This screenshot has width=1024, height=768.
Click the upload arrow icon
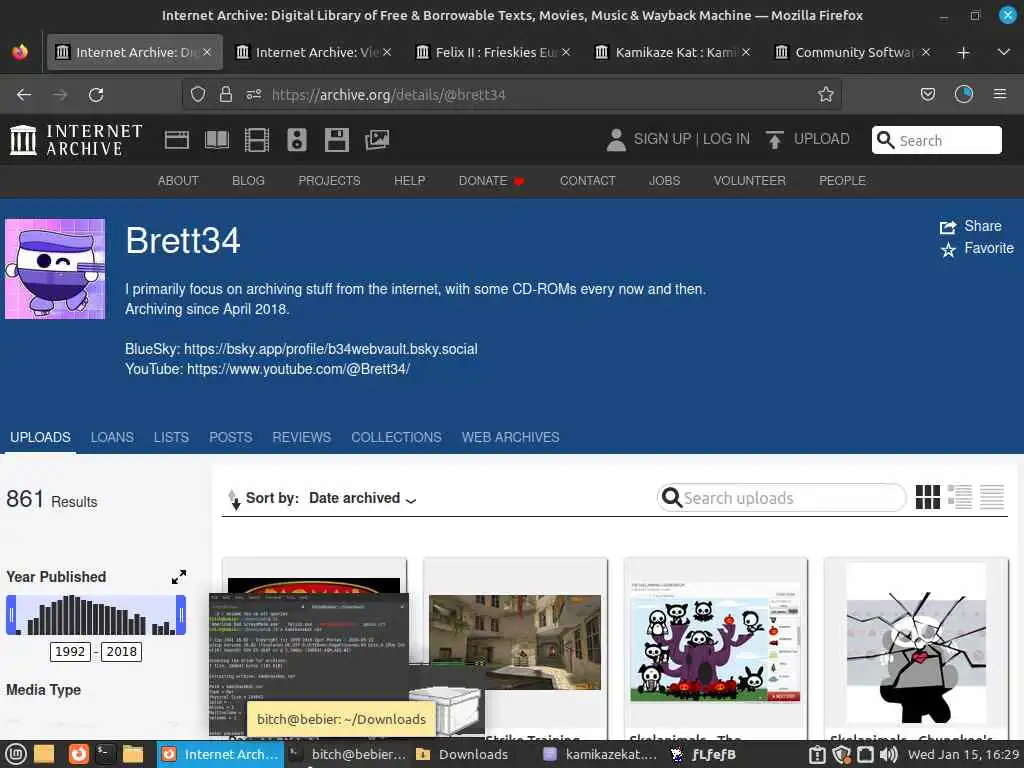pyautogui.click(x=775, y=140)
